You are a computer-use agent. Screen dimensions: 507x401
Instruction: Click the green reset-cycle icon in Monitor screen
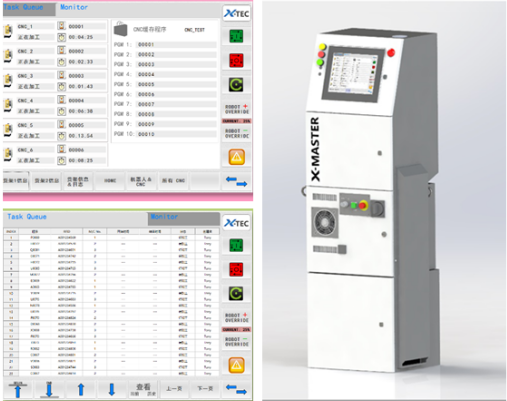click(236, 85)
